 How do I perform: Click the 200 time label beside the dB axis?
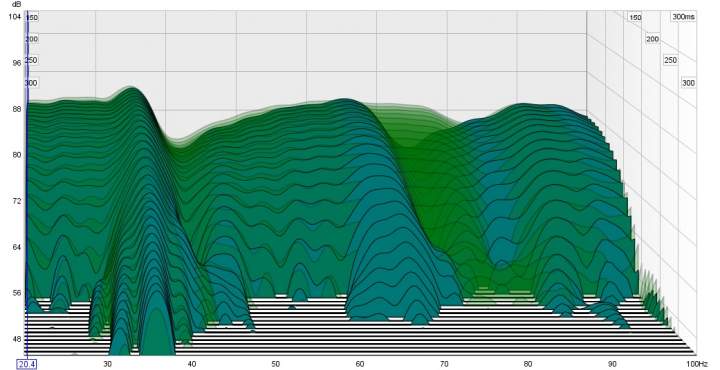[32, 39]
